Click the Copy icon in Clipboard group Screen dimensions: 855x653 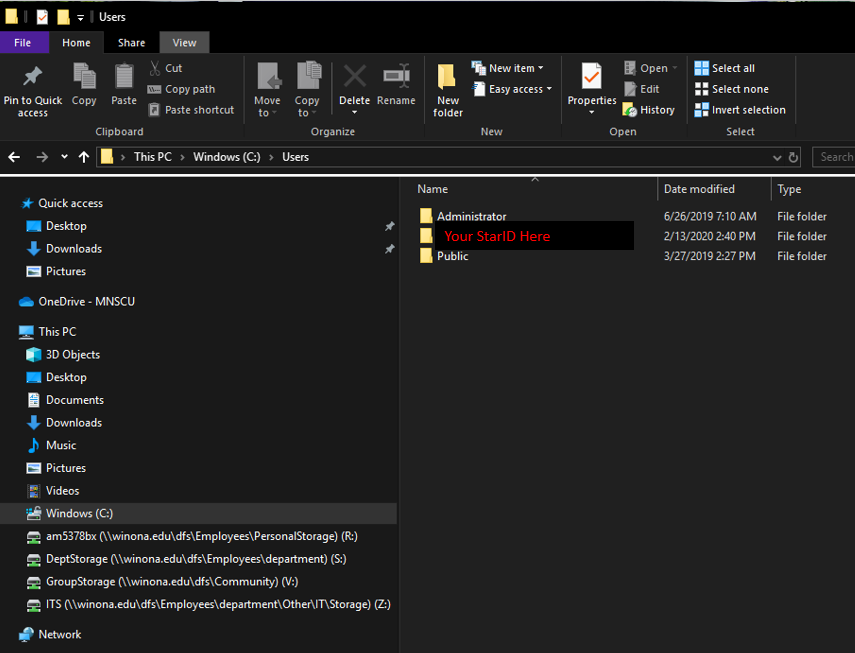[84, 77]
